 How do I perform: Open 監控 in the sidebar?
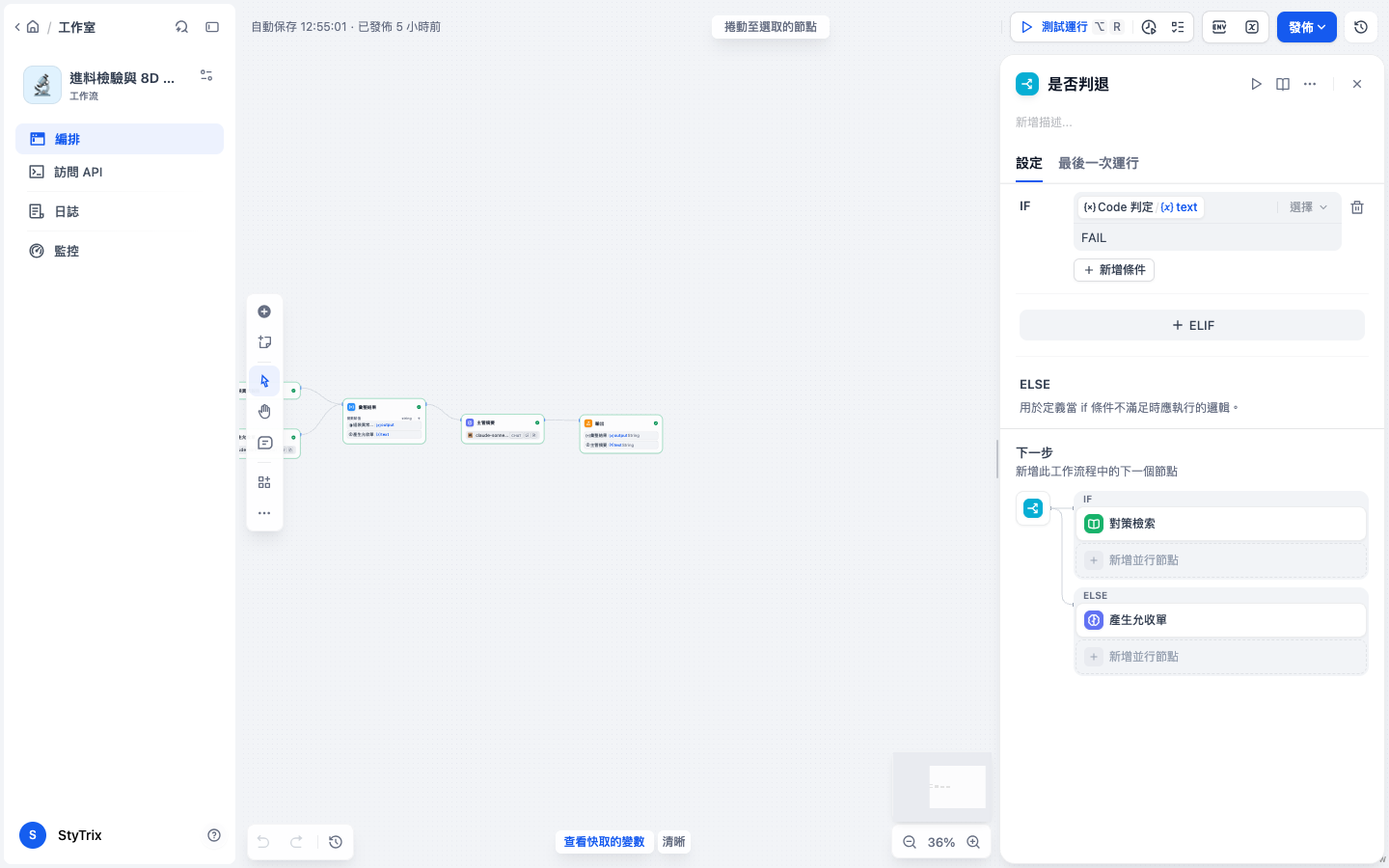tap(120, 251)
